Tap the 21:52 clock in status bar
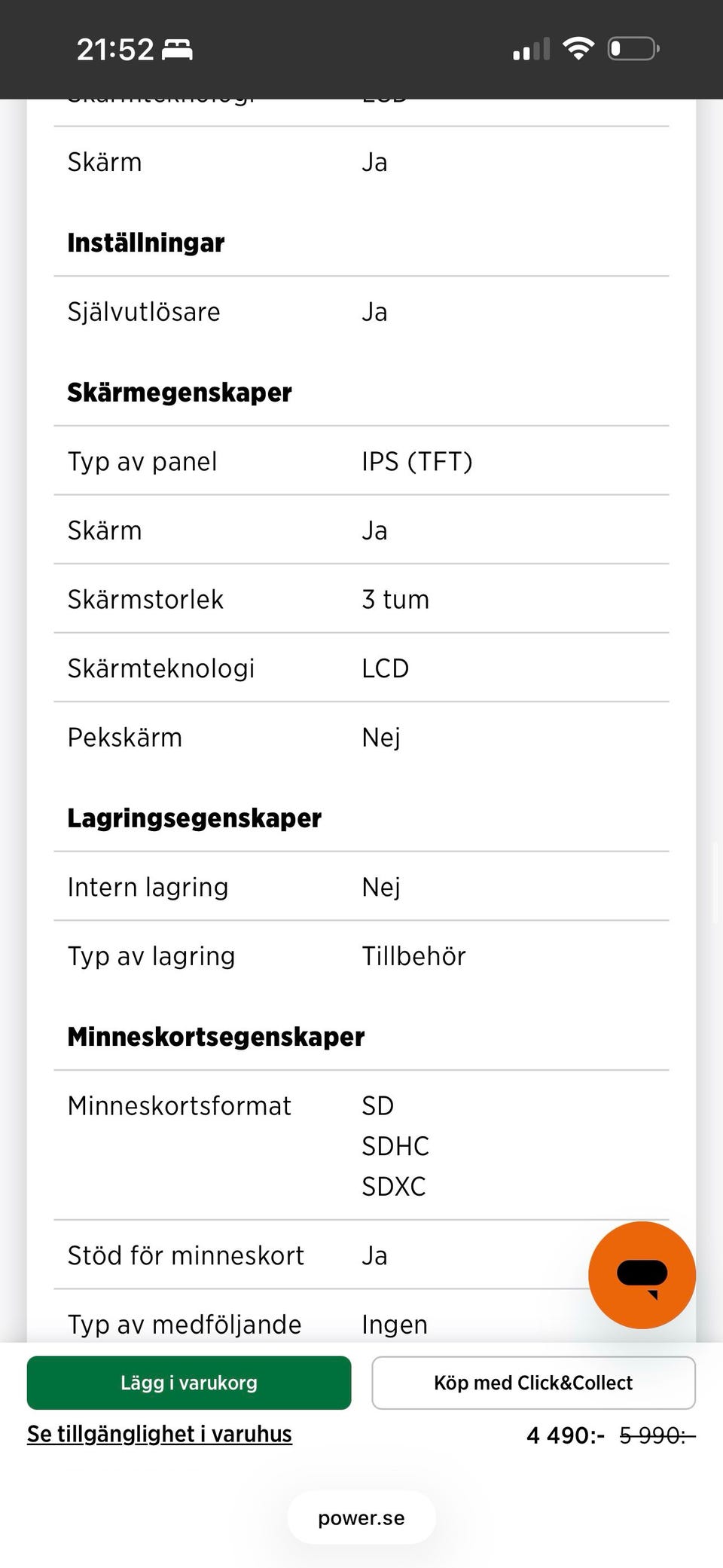Viewport: 723px width, 1568px height. click(x=114, y=50)
